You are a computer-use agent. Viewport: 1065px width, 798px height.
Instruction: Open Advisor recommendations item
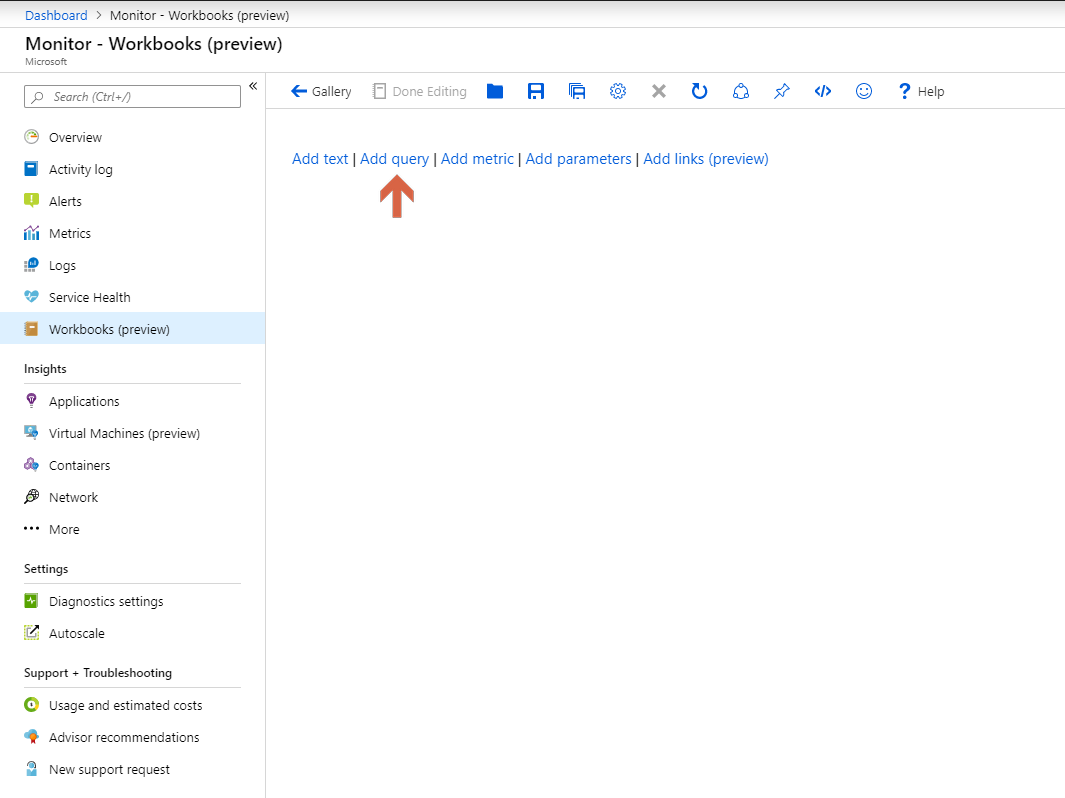[x=132, y=737]
